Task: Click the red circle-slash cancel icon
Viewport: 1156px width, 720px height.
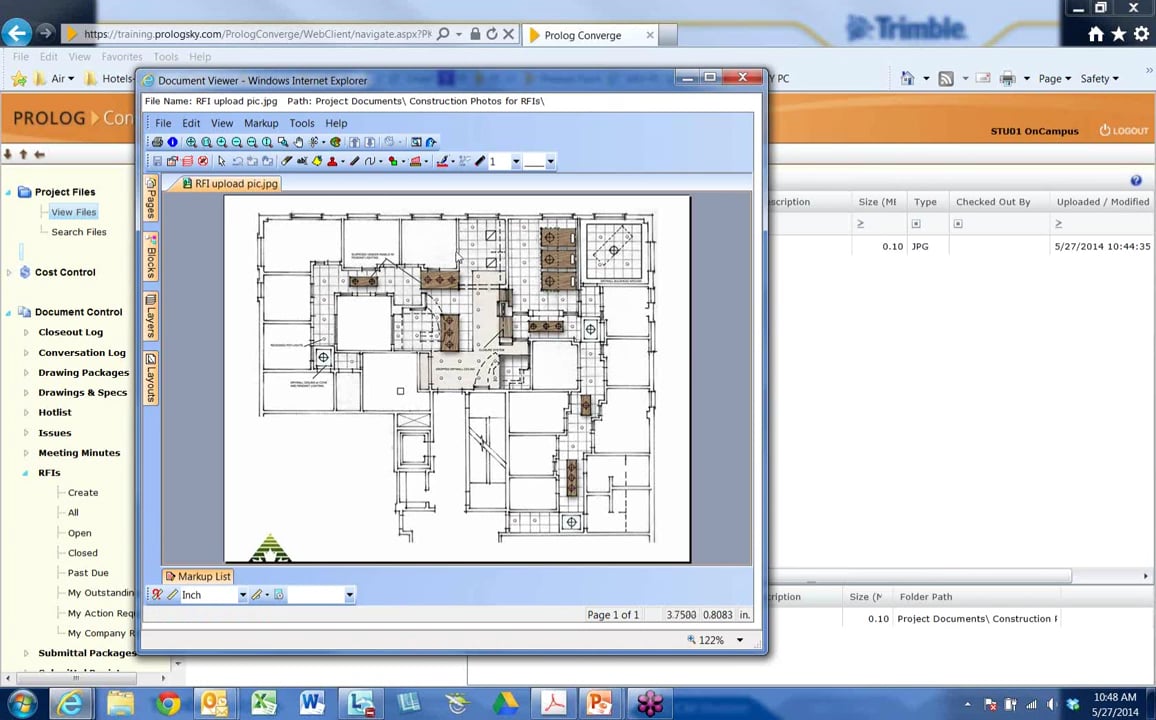Action: [203, 161]
